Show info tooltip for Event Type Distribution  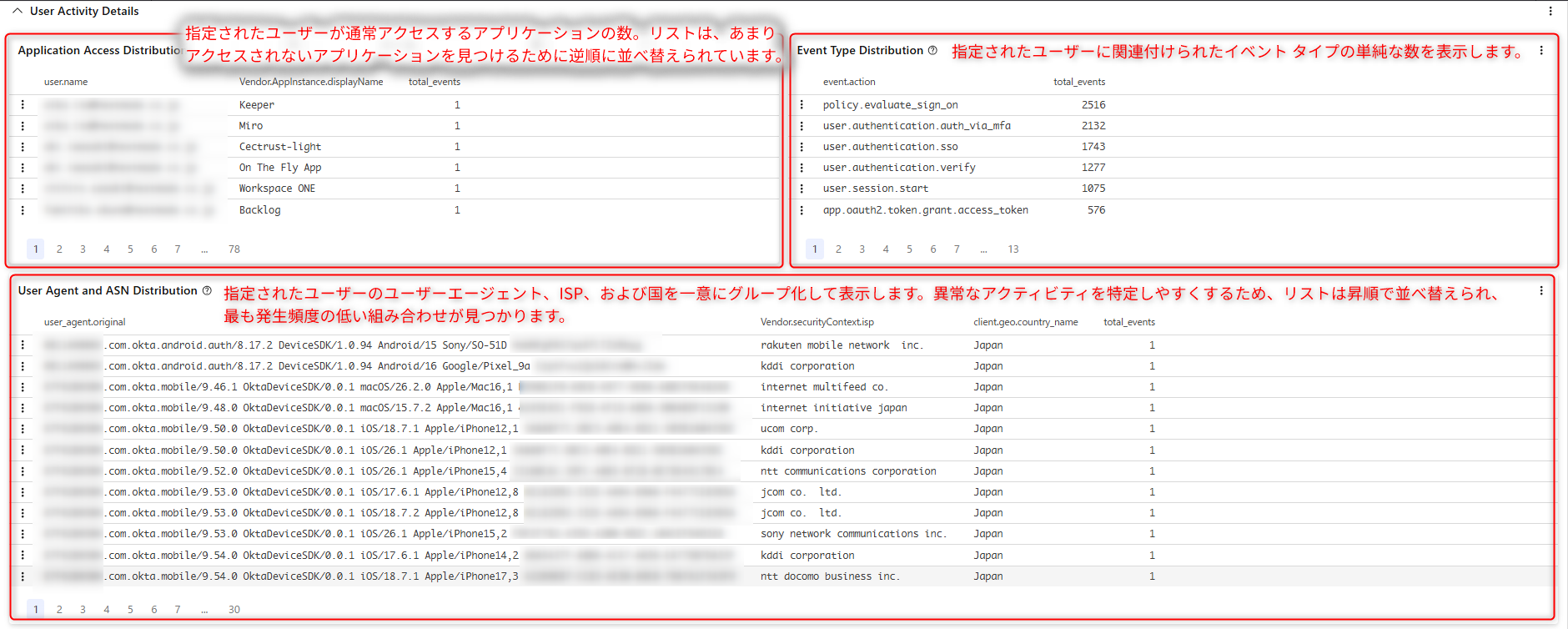[x=932, y=50]
